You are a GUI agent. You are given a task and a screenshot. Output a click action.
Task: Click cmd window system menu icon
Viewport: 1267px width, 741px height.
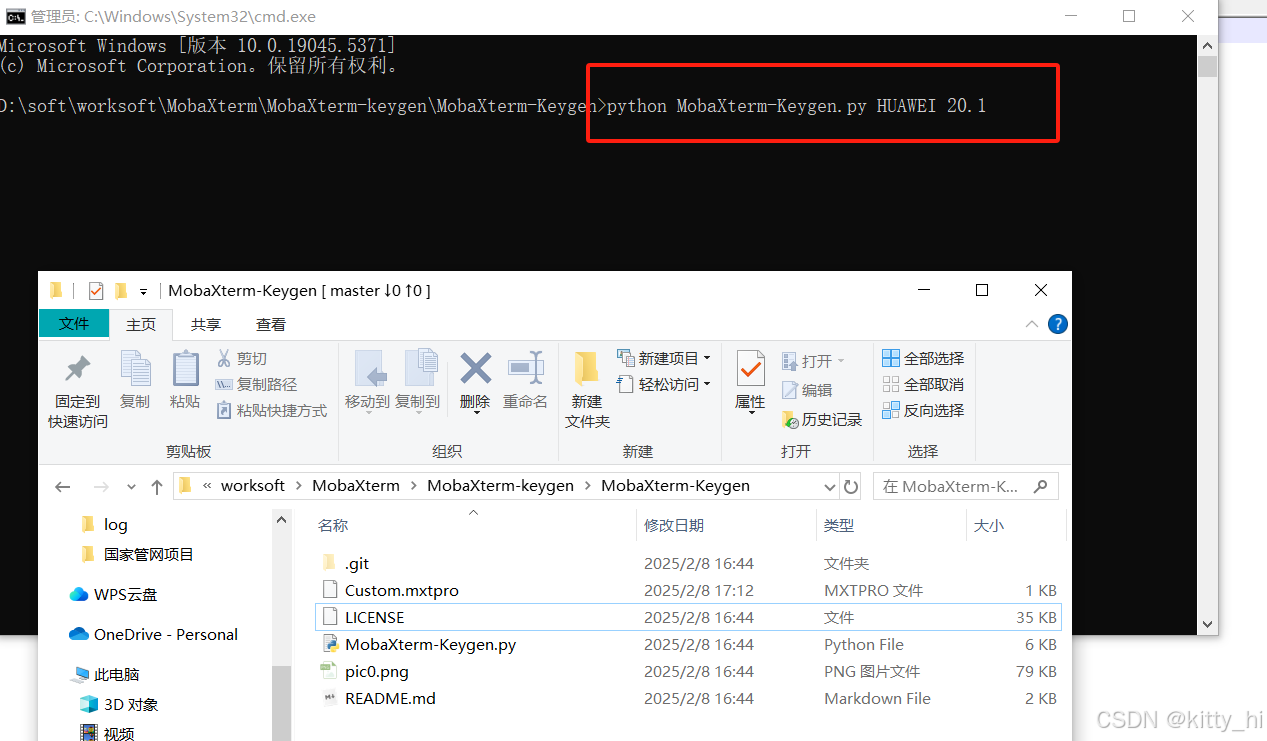tap(14, 16)
